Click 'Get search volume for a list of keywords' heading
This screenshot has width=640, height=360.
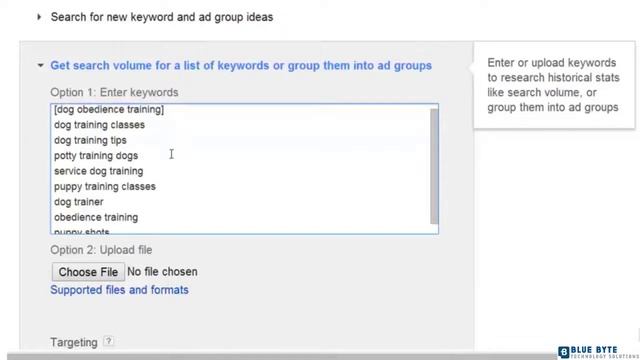click(x=241, y=66)
